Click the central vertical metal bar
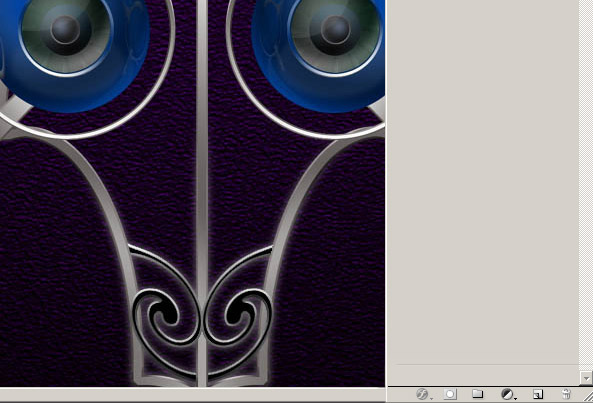This screenshot has width=593, height=403. click(x=202, y=193)
